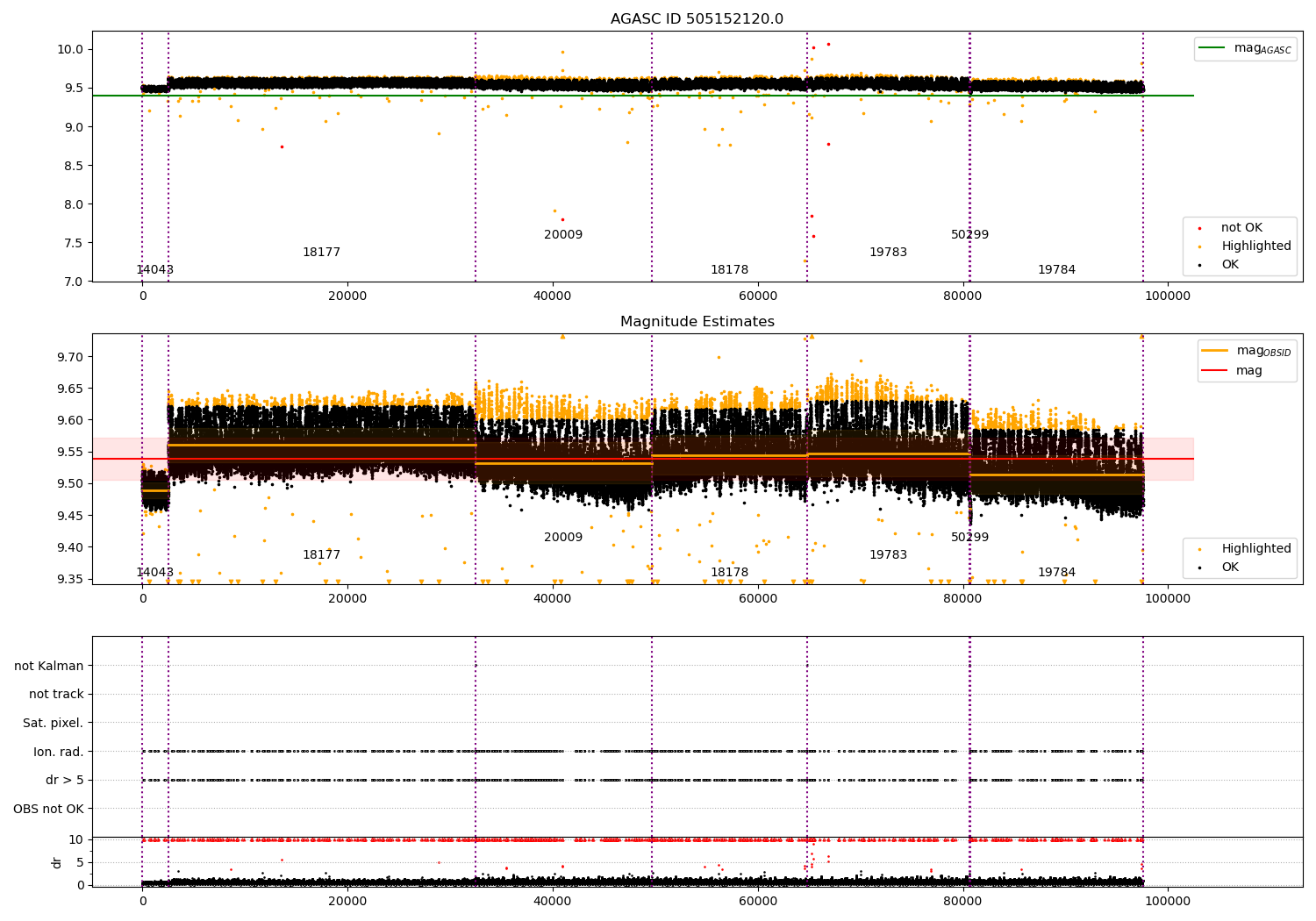Viewport: 1316px width, 921px height.
Task: Select the "not track" y-axis label
Action: pos(56,695)
